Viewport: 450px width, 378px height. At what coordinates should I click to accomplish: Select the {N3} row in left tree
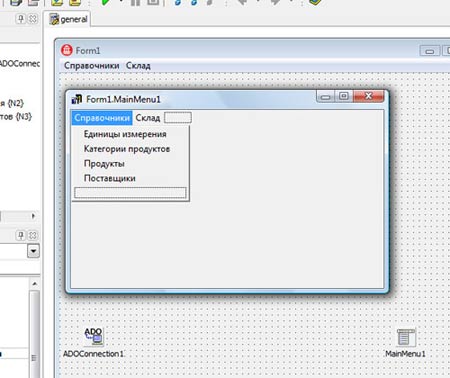pyautogui.click(x=16, y=116)
